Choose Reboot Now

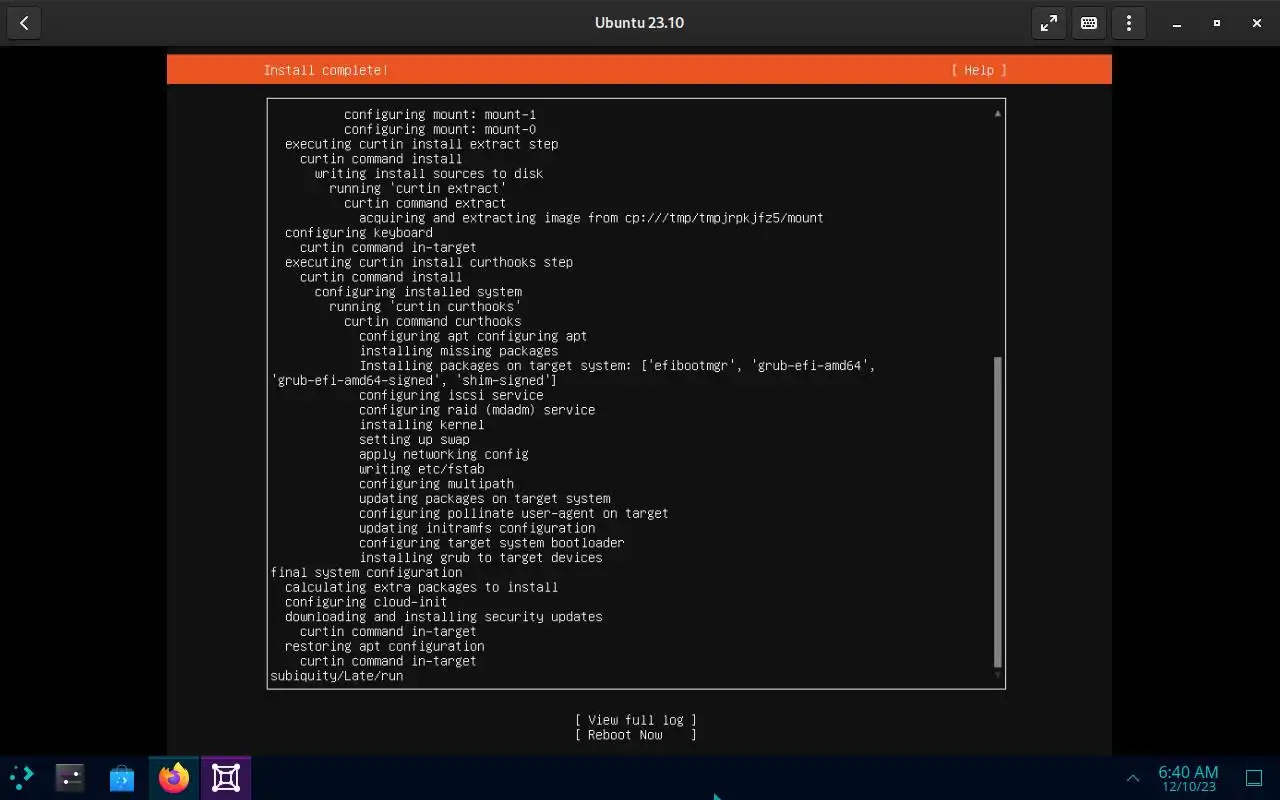point(636,735)
